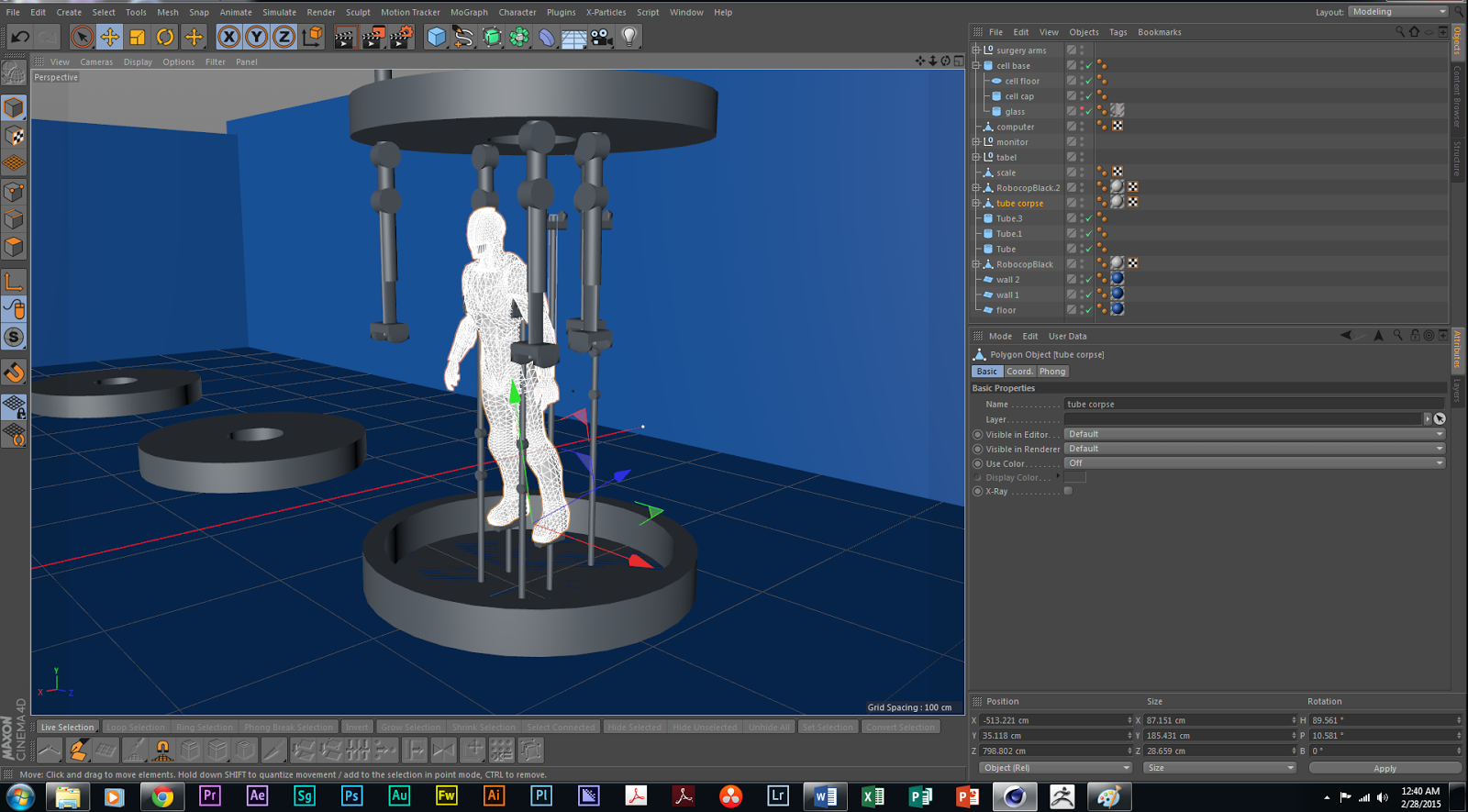The width and height of the screenshot is (1468, 812).
Task: Click the Undo arrow icon
Action: (19, 37)
